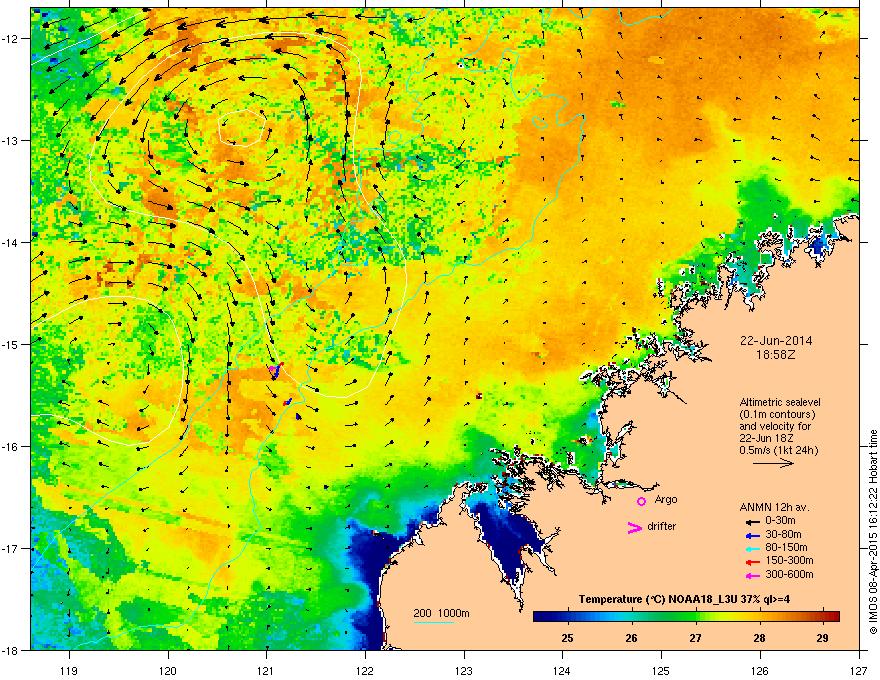This screenshot has height=680, width=880.
Task: Click the red 150-300m arrow in legend
Action: click(x=752, y=562)
